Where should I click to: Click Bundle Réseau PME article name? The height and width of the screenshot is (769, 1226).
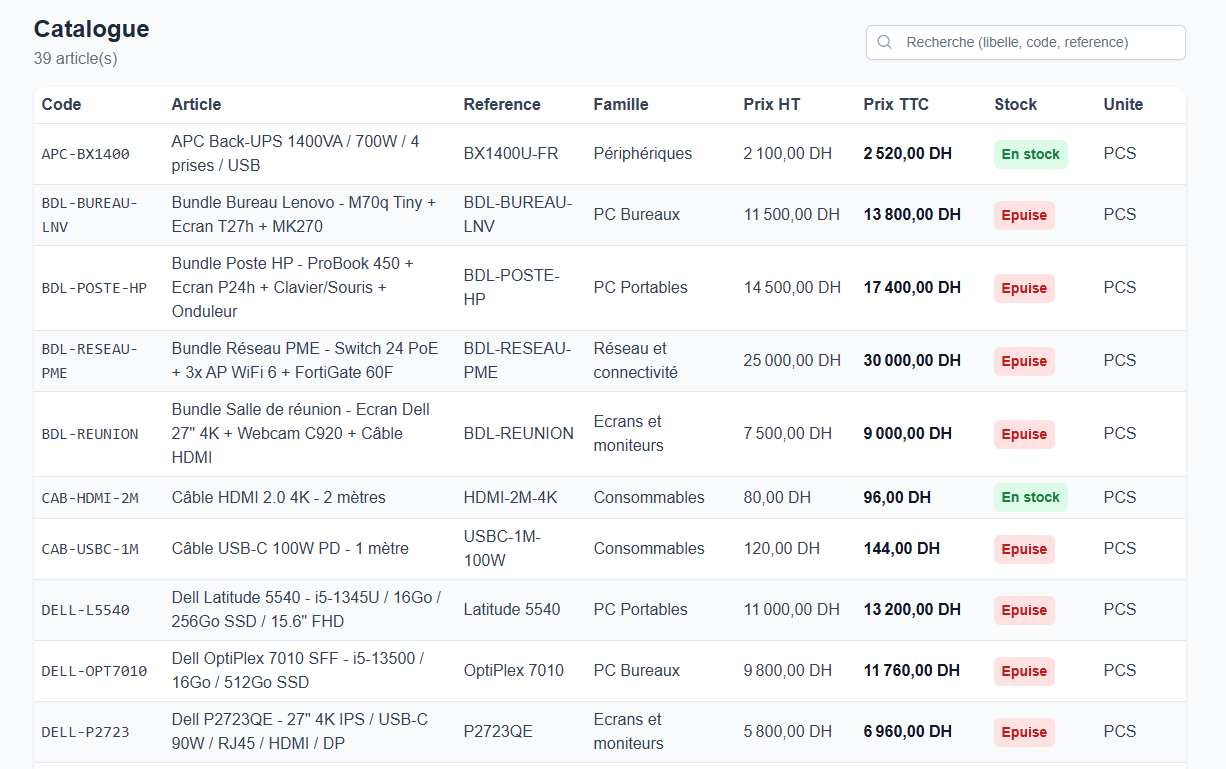[x=305, y=360]
